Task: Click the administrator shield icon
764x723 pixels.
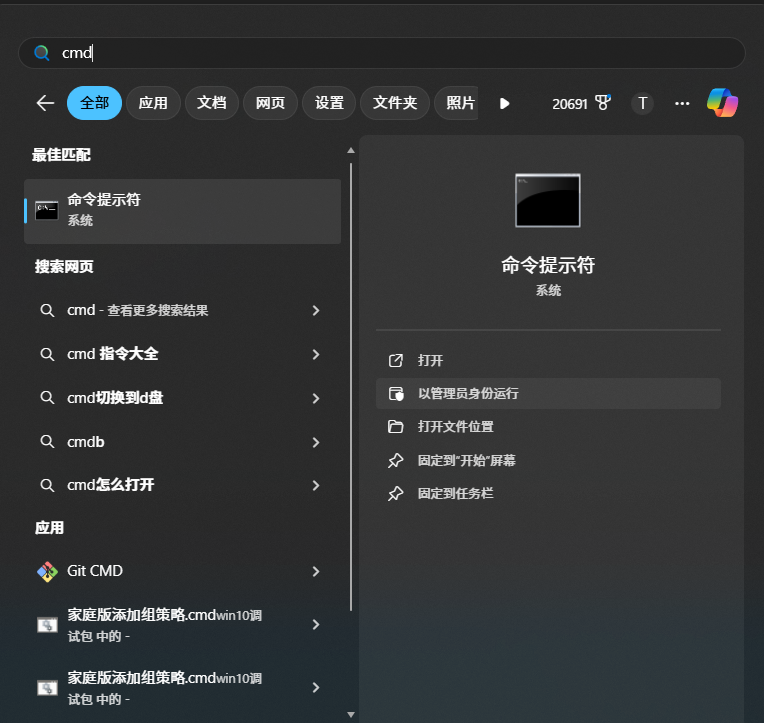Action: coord(396,394)
